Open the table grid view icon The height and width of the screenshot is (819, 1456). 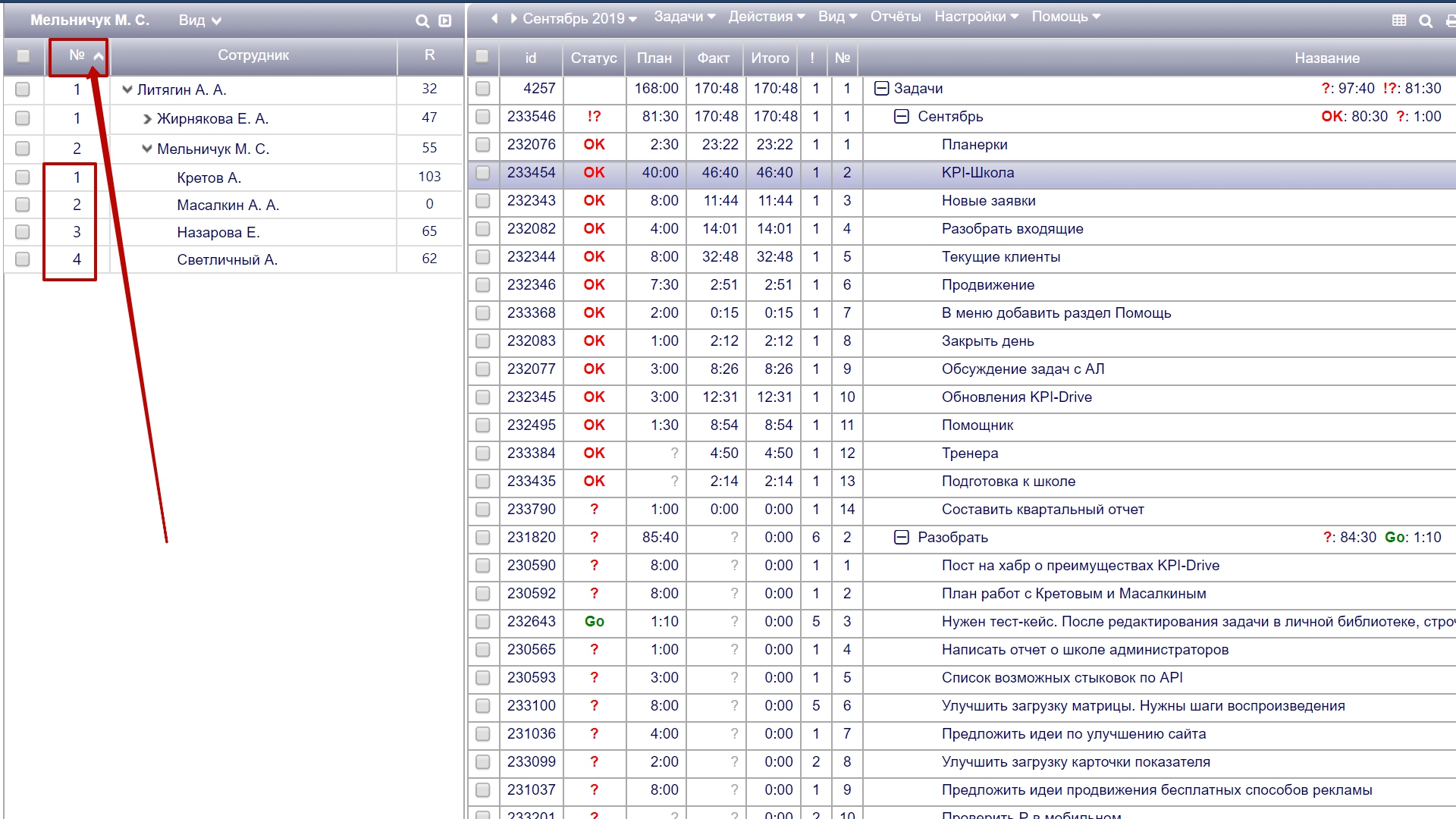pos(1399,21)
